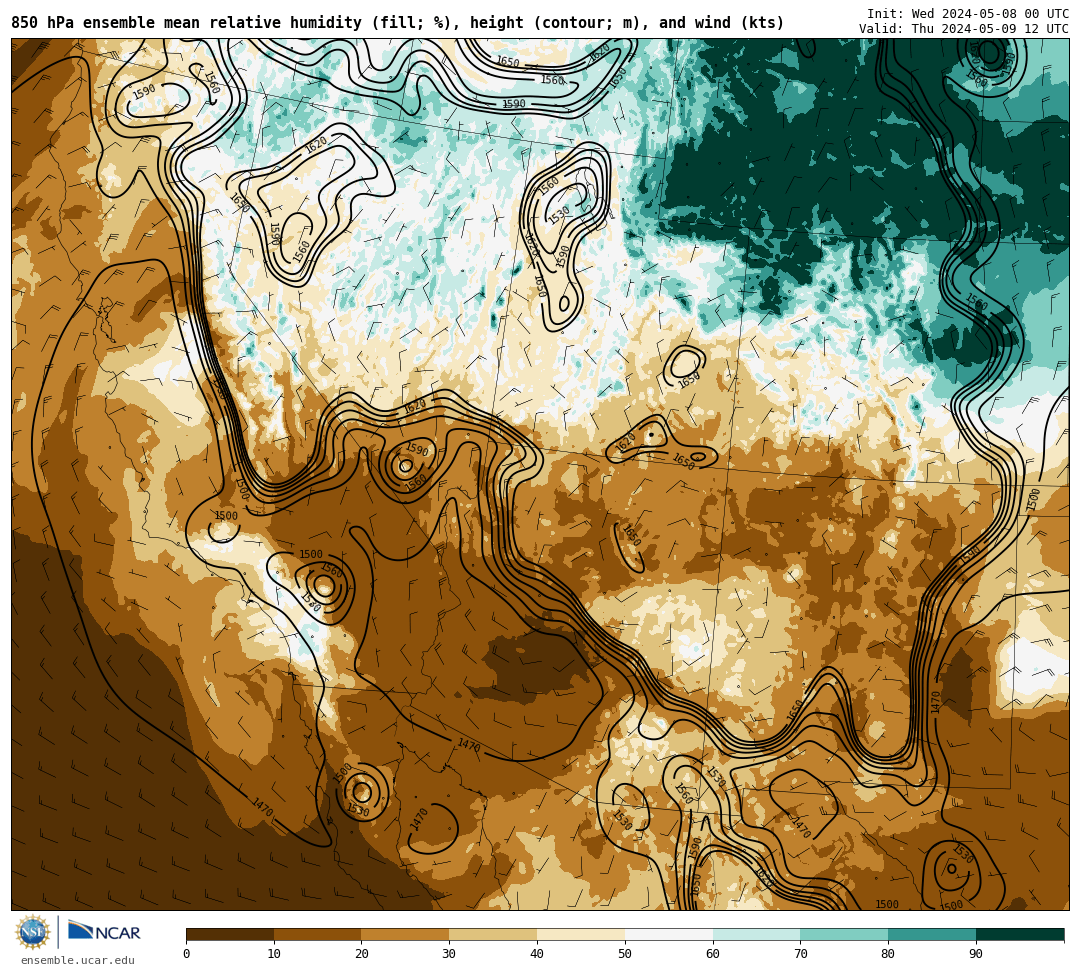Select the 10–20% brown colorbar segment
The width and height of the screenshot is (1080, 973).
point(318,934)
